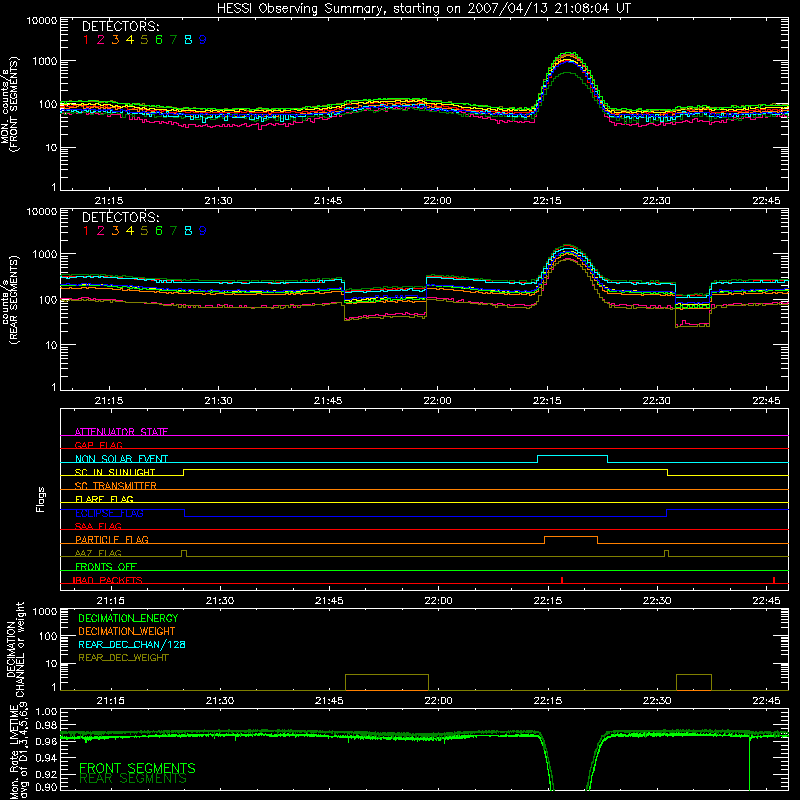Screen dimensions: 800x800
Task: Click 10000 y-axis value on front segments plot
Action: (42, 21)
